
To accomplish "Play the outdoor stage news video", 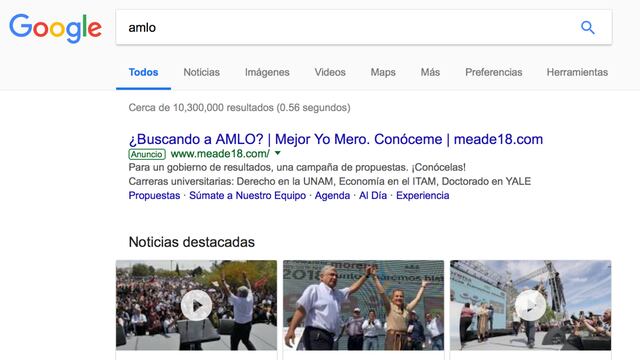I will click(531, 305).
